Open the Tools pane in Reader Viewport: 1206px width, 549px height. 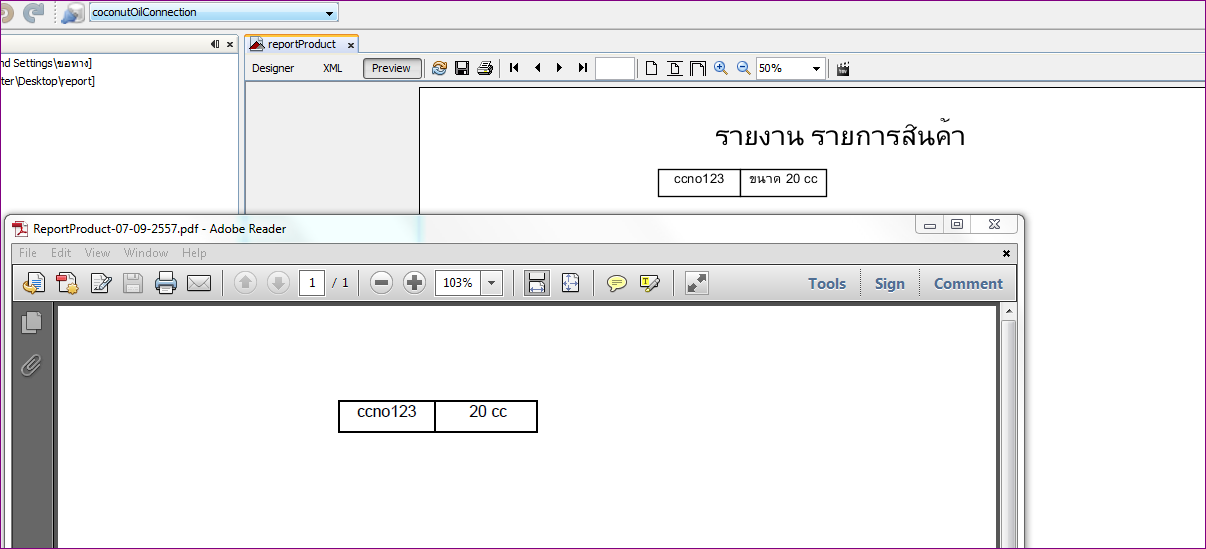[x=827, y=283]
